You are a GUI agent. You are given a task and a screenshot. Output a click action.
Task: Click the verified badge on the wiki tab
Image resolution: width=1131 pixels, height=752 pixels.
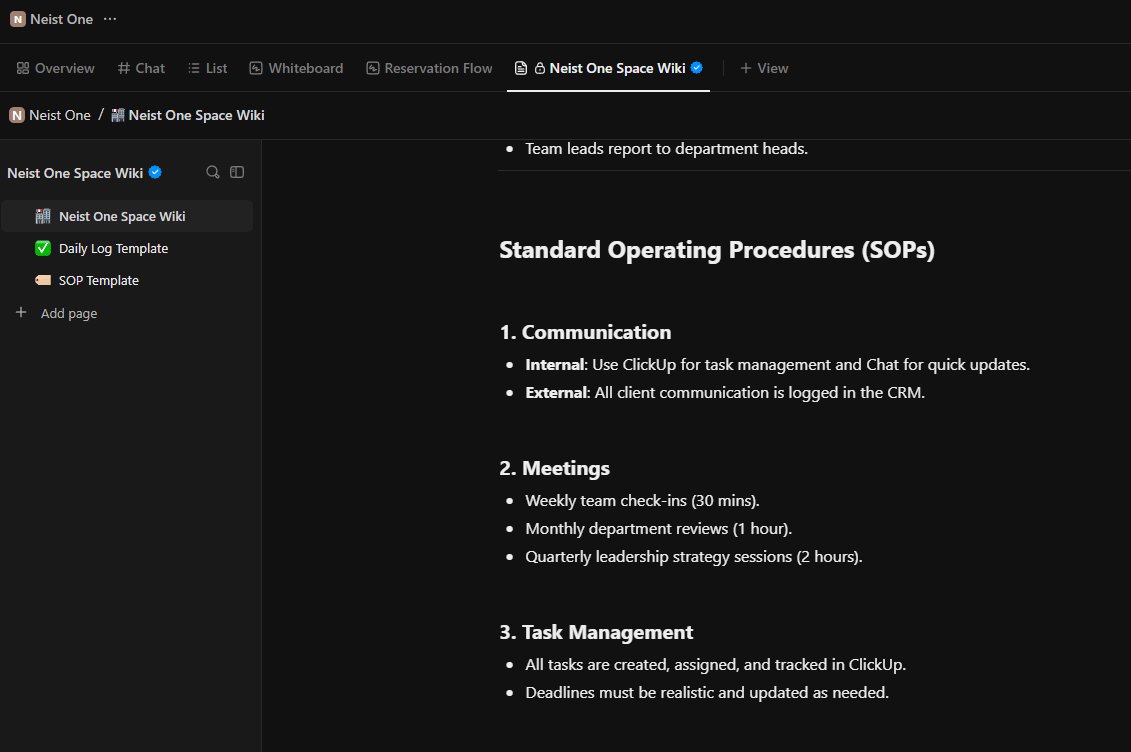pyautogui.click(x=697, y=68)
